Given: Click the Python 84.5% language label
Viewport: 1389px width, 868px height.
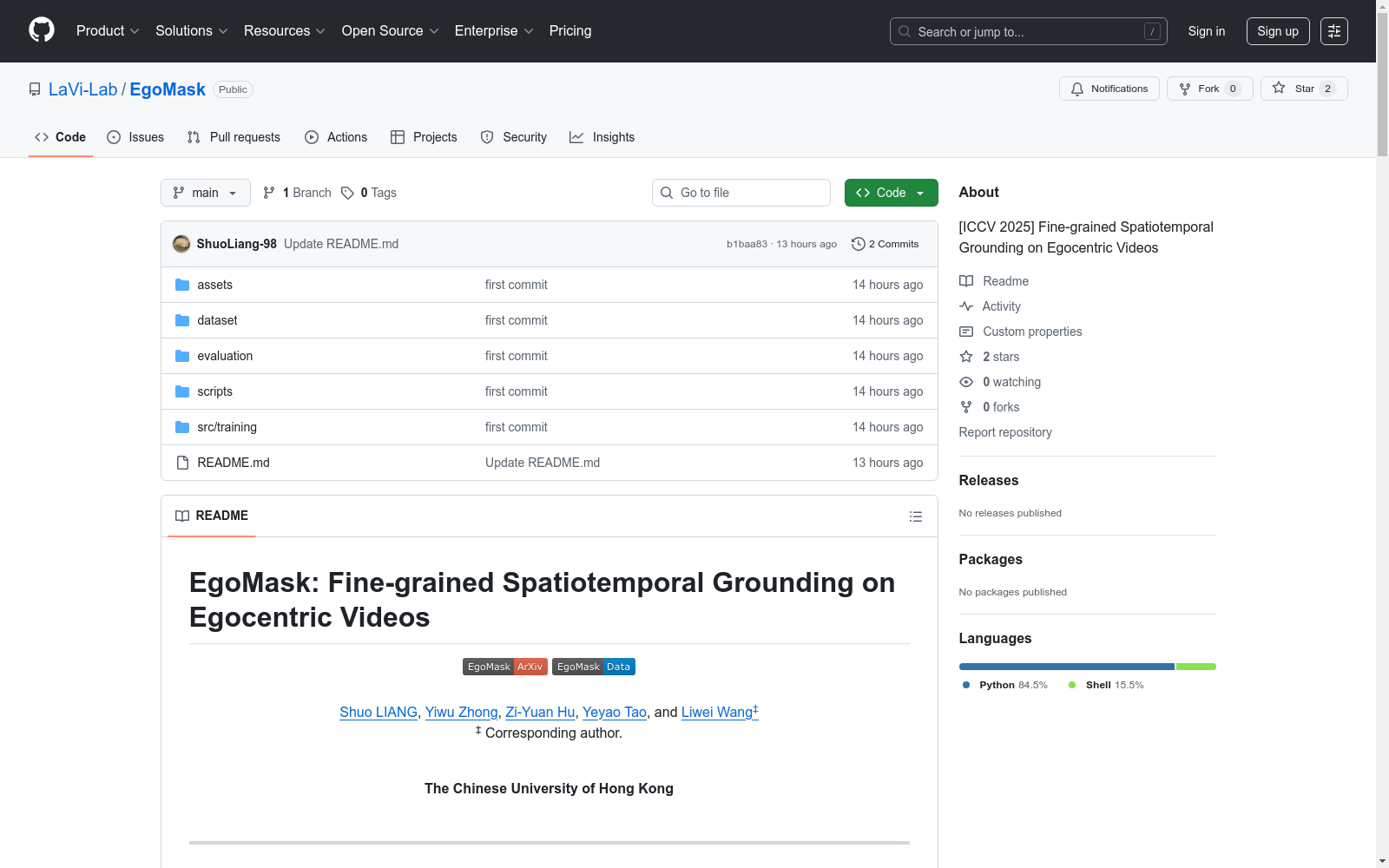Looking at the screenshot, I should coord(1005,685).
